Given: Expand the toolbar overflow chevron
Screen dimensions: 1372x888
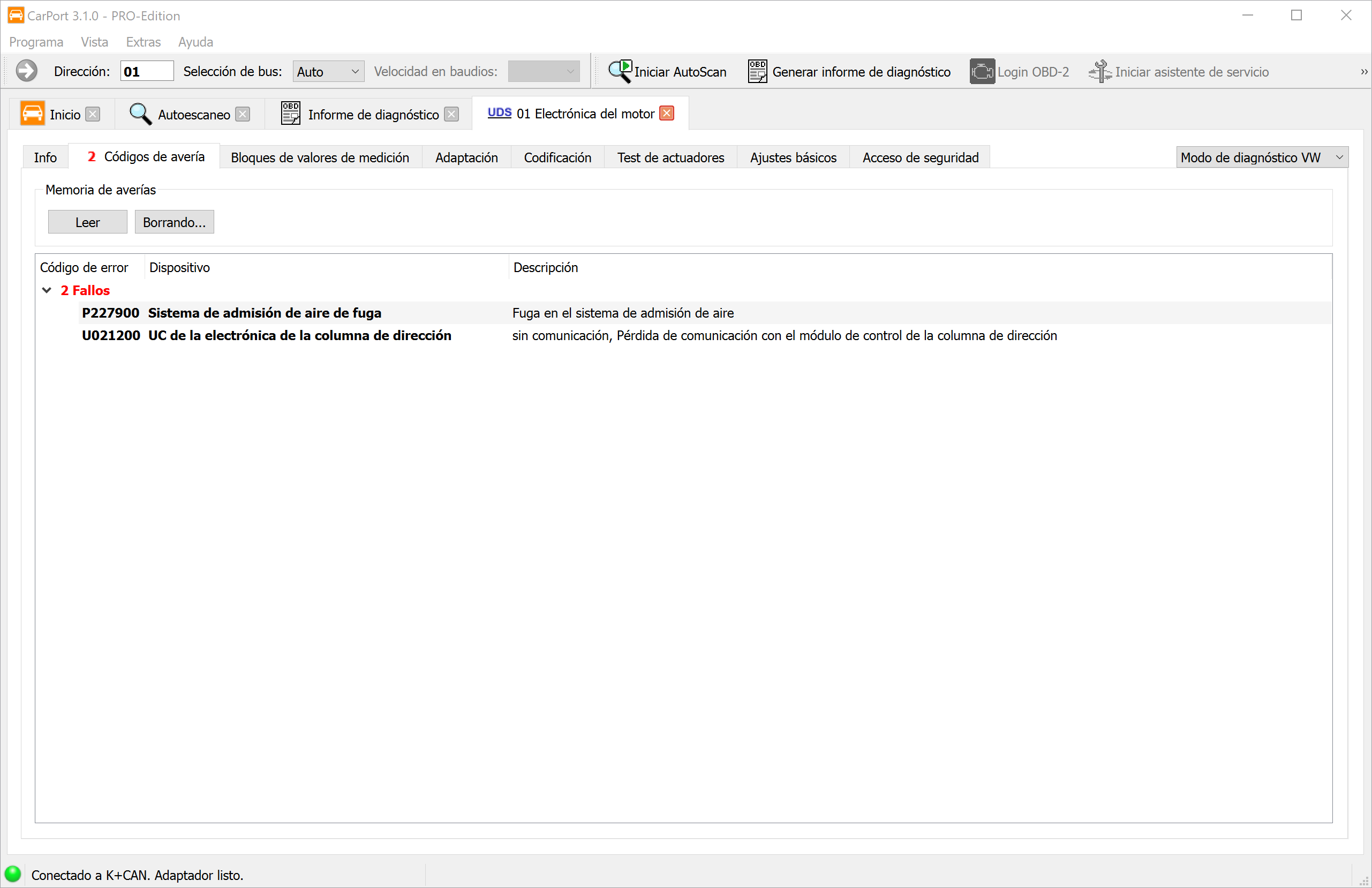Looking at the screenshot, I should [x=1363, y=72].
